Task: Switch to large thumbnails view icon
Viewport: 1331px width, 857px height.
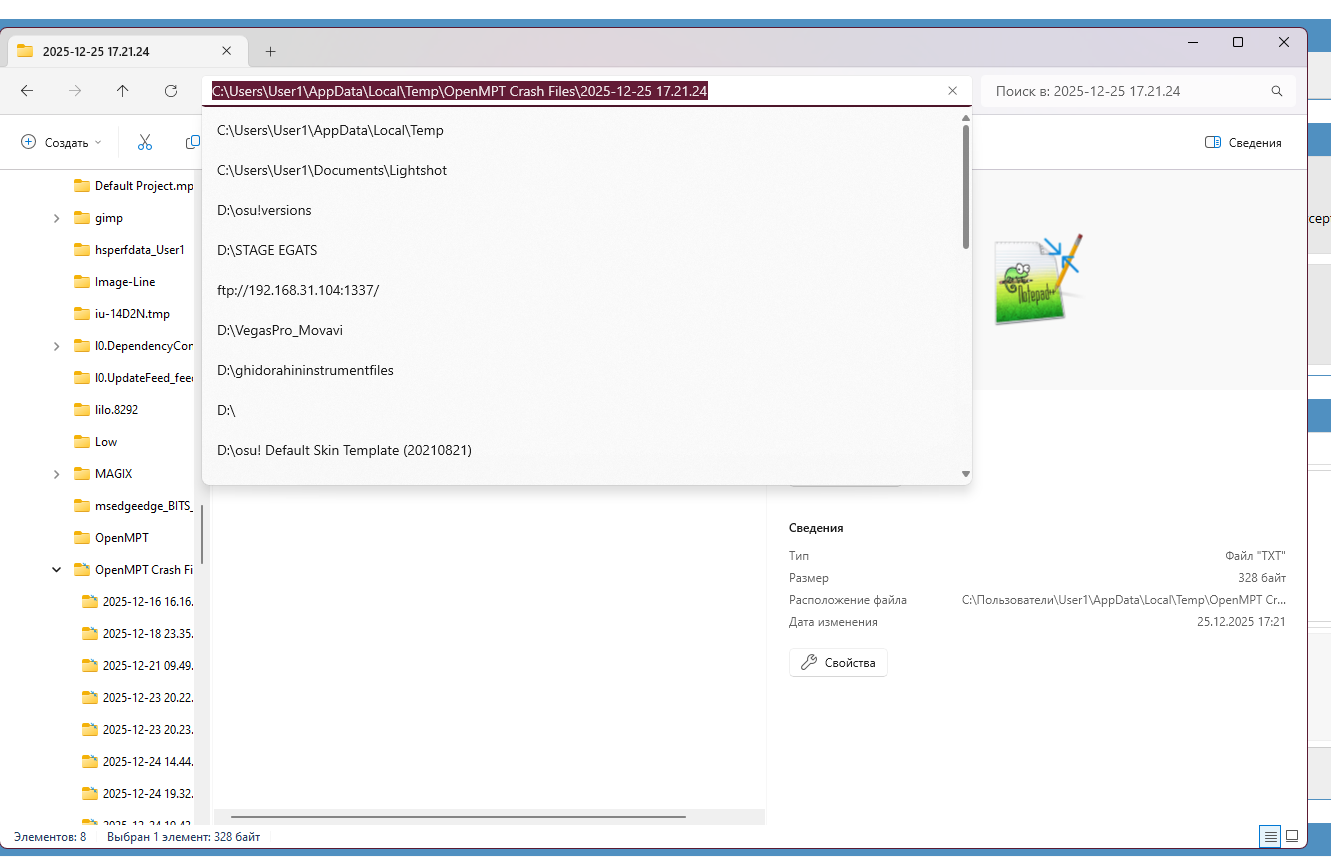Action: pyautogui.click(x=1292, y=836)
